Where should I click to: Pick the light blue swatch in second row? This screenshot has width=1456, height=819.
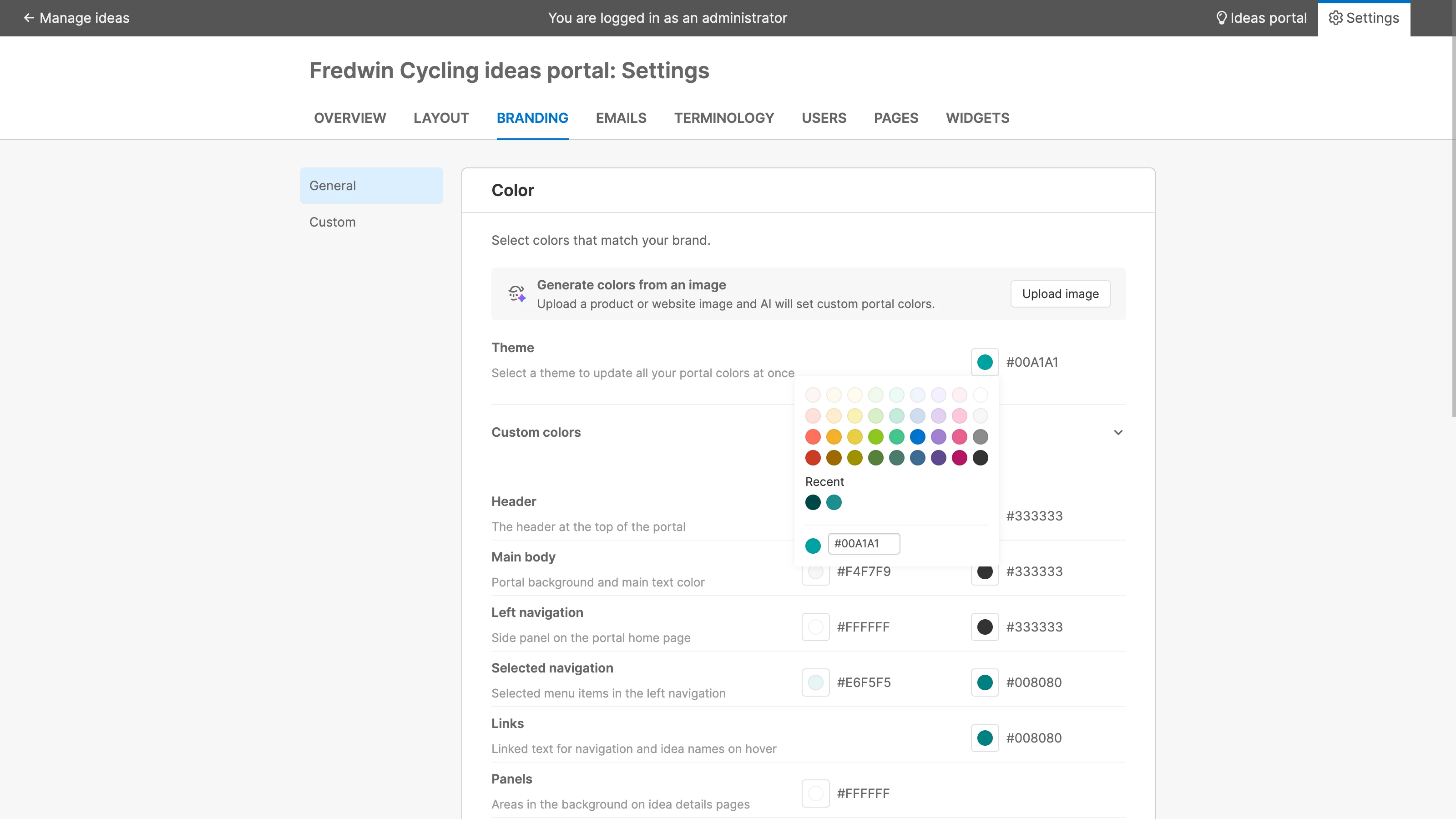(x=917, y=416)
